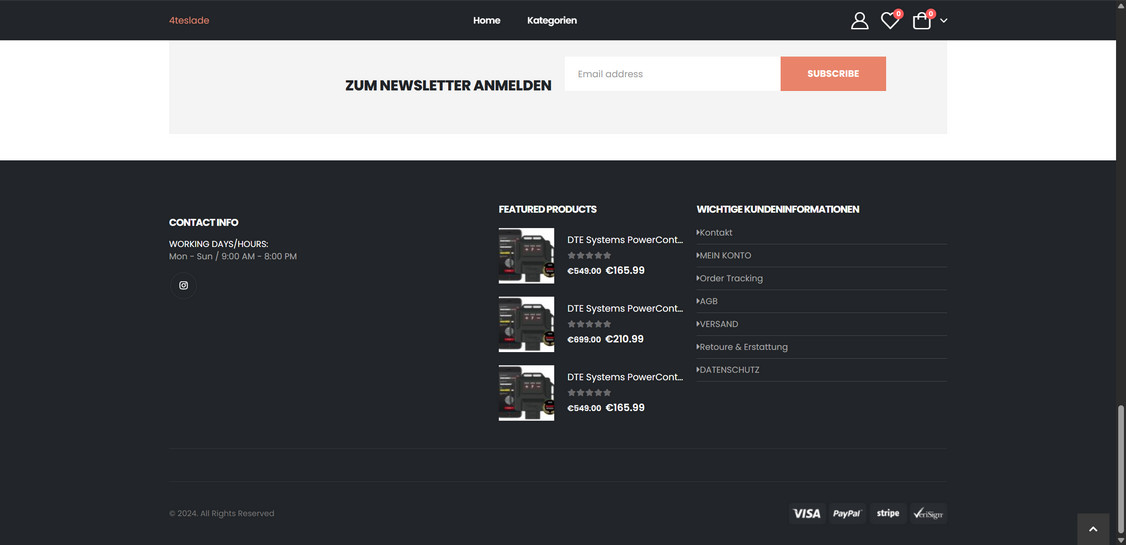Open the Kontakt footer link

tap(716, 233)
